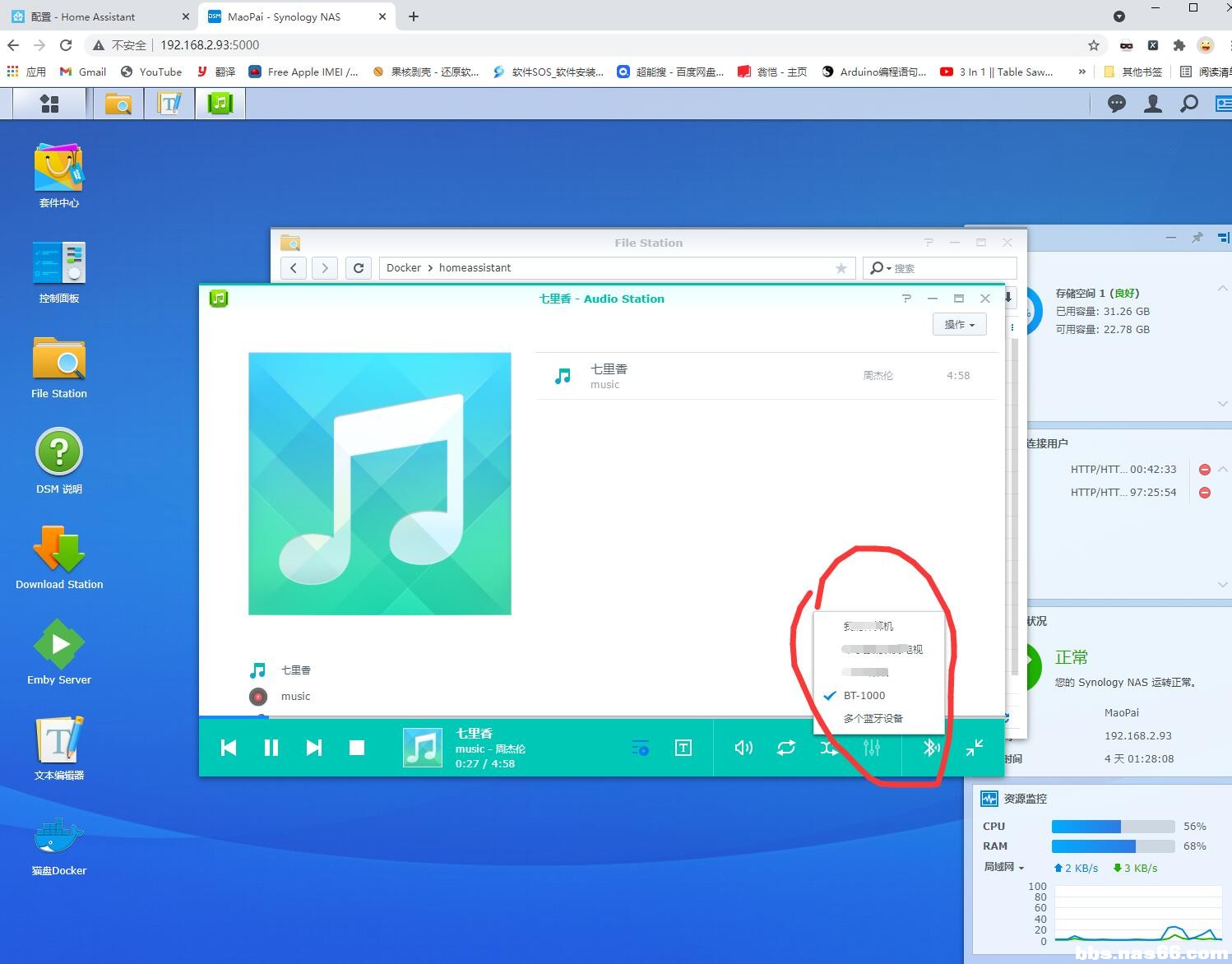
Task: Open Control Panel desktop icon
Action: (x=59, y=271)
